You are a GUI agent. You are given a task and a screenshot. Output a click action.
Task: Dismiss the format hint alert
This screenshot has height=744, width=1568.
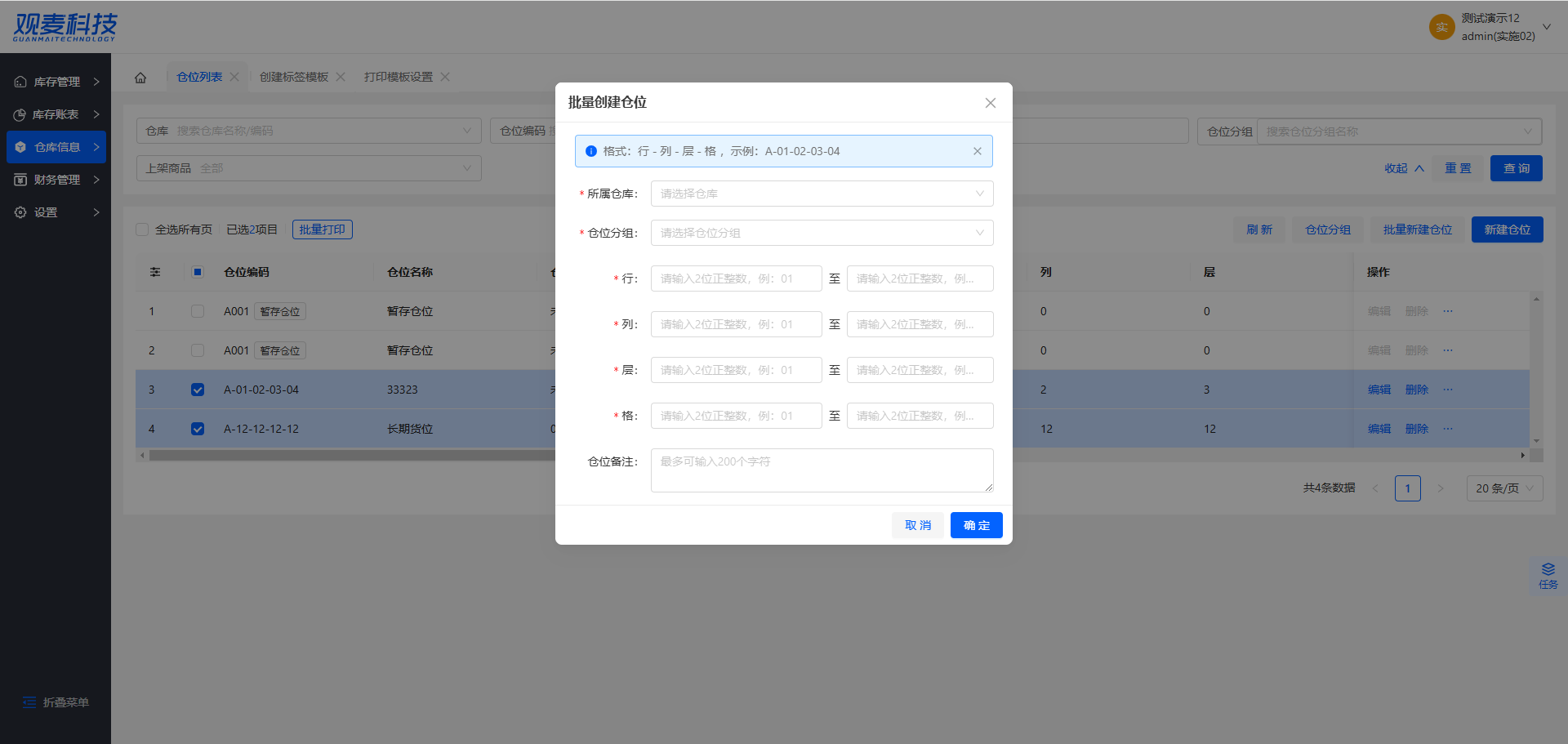tap(977, 151)
